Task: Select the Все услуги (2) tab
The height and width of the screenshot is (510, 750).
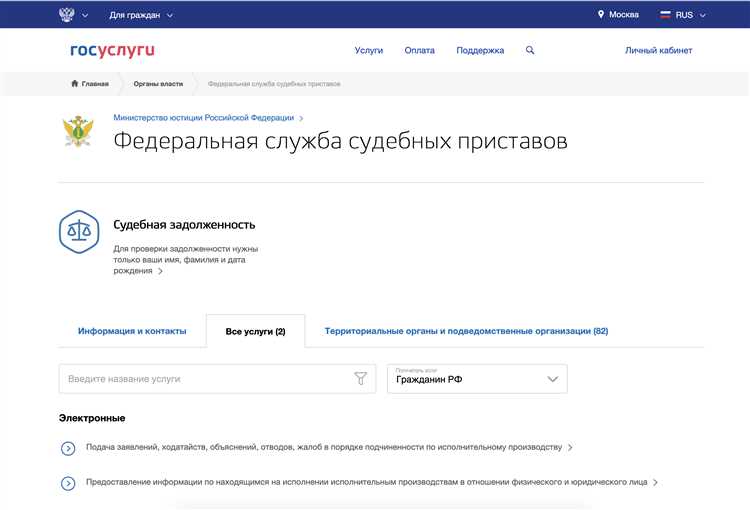Action: point(255,331)
